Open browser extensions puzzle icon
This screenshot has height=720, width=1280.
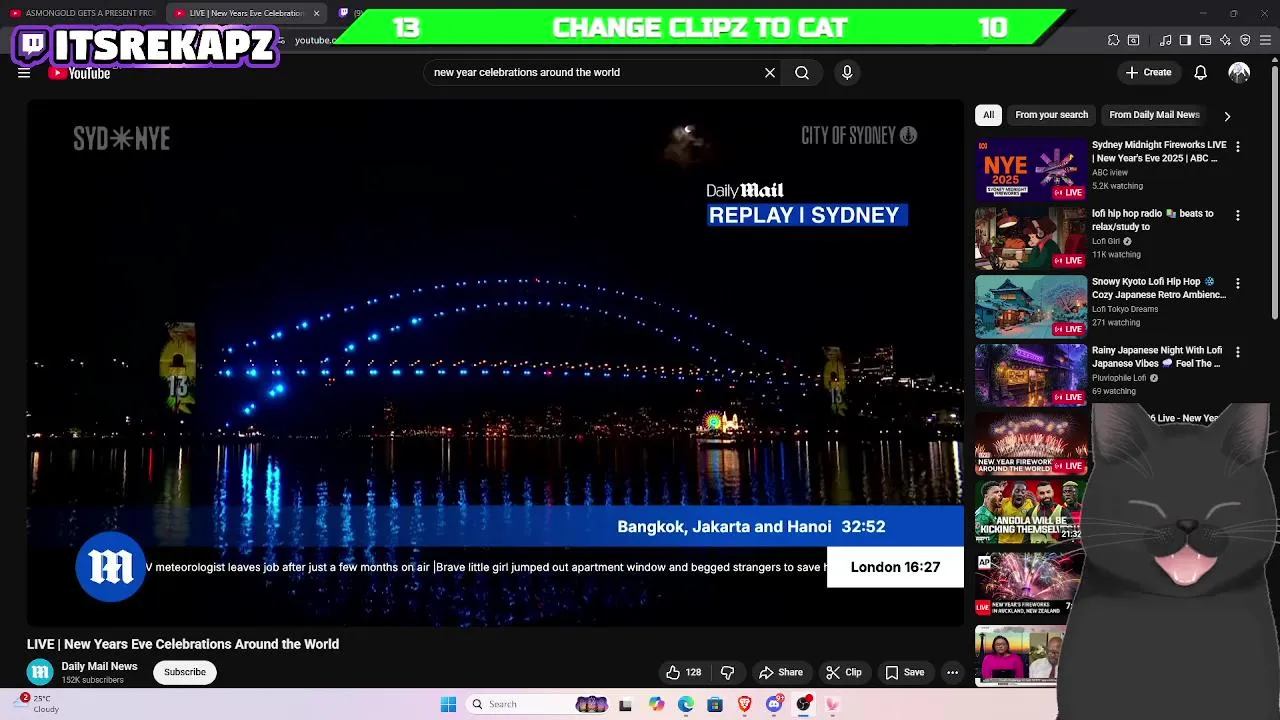tap(1113, 40)
